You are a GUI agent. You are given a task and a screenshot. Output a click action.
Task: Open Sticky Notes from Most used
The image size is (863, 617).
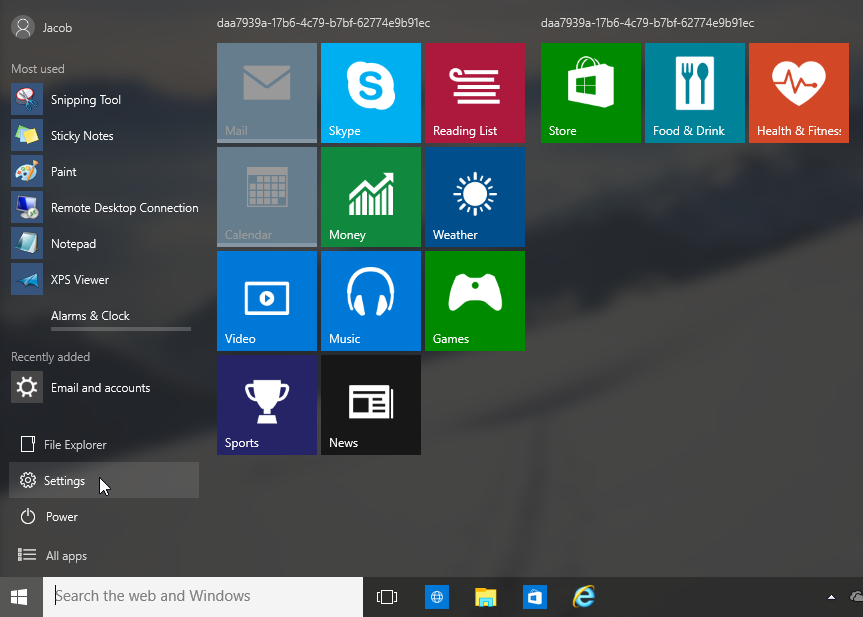tap(105, 135)
